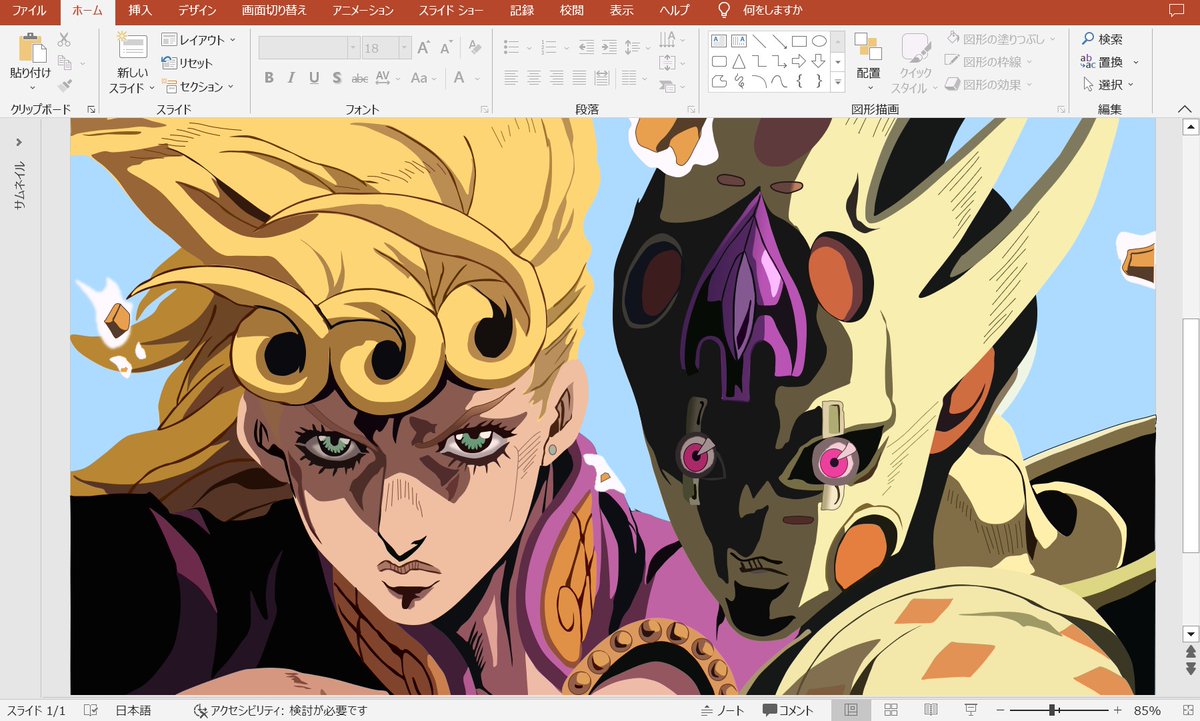Image resolution: width=1200 pixels, height=721 pixels.
Task: Click the decrease font size icon
Action: click(x=446, y=47)
